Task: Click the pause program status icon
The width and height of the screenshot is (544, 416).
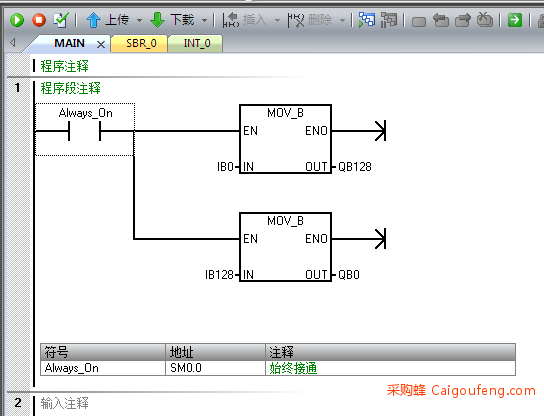Action: [389, 20]
